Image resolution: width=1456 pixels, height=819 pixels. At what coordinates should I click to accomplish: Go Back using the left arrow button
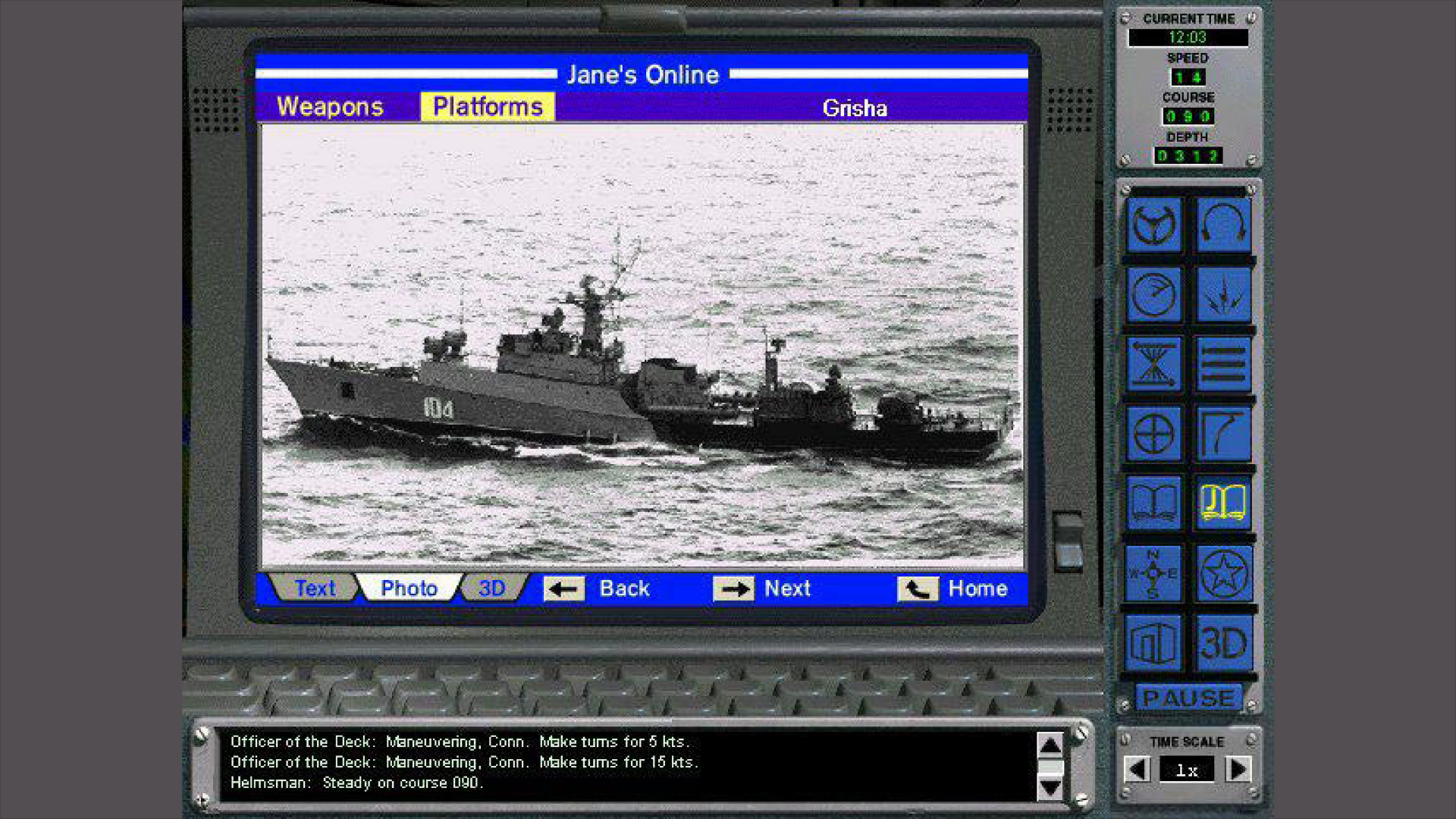(x=564, y=589)
